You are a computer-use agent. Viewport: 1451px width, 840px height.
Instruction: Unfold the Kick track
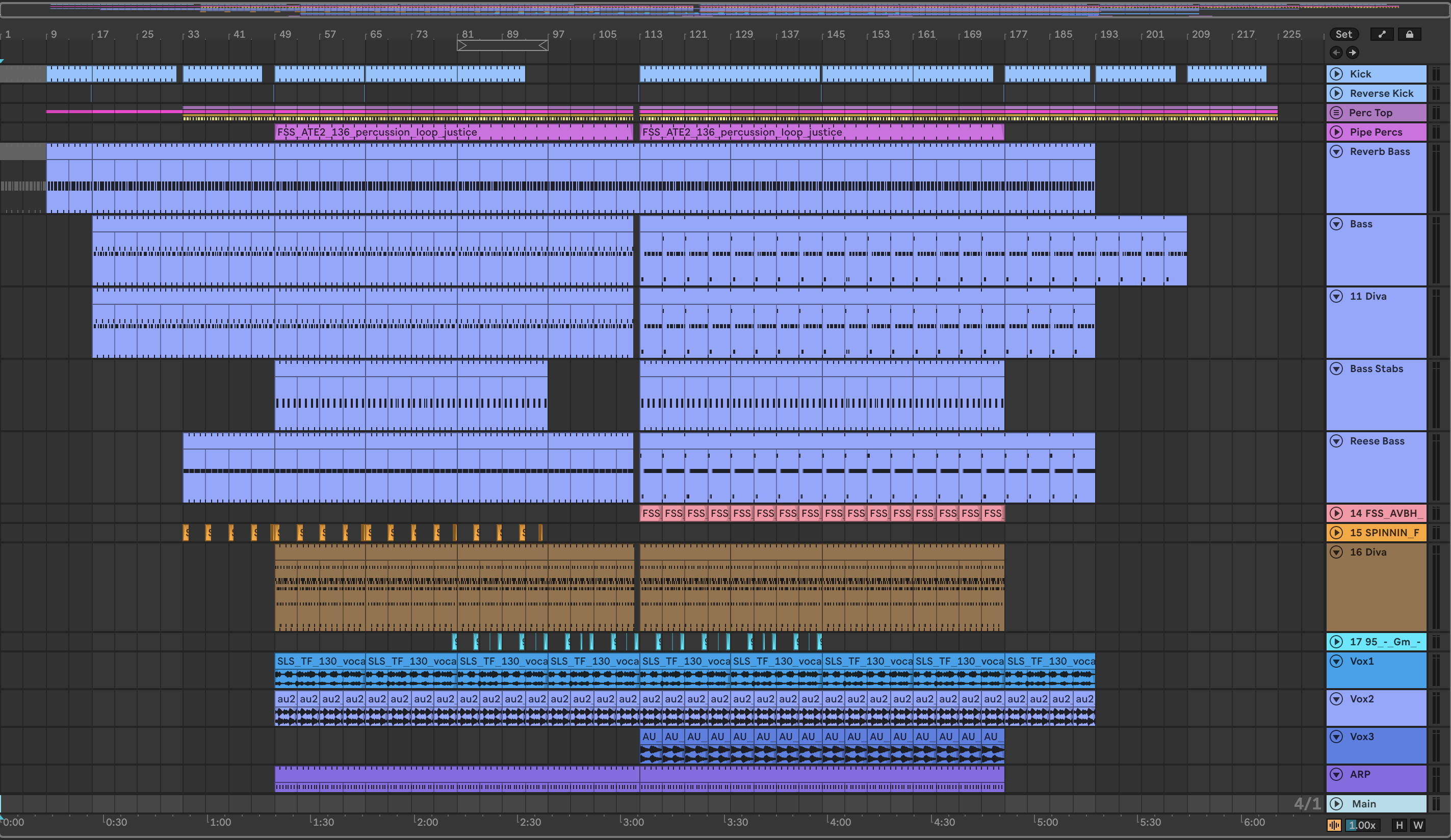click(x=1336, y=74)
